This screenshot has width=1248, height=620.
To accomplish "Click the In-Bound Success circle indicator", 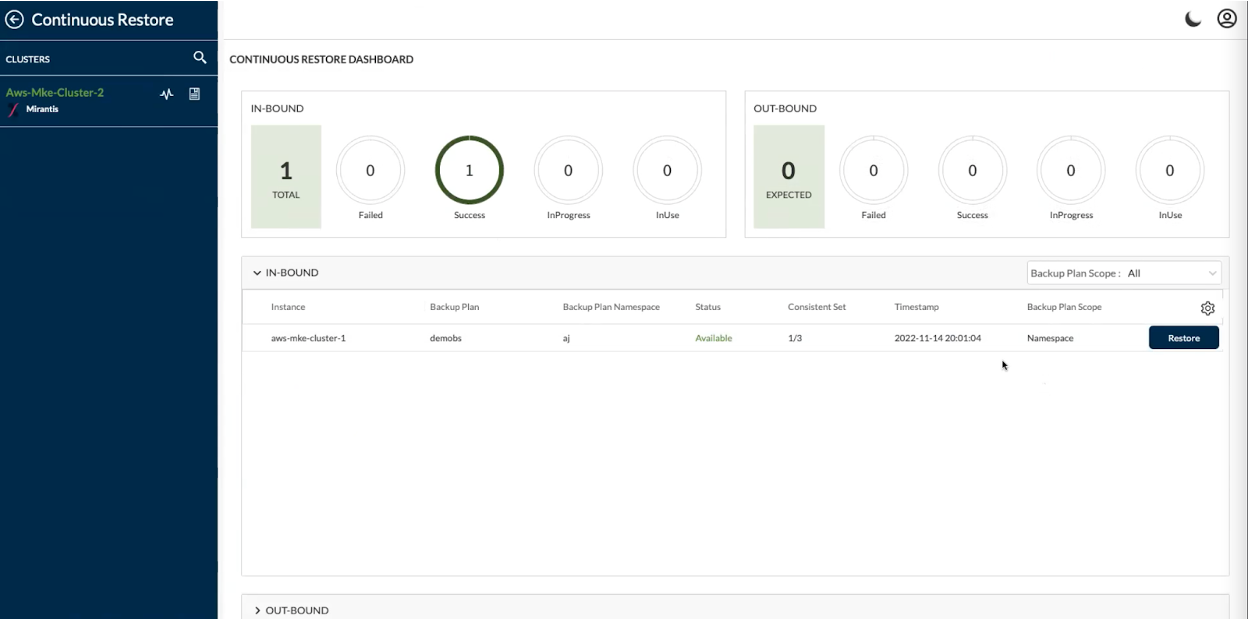I will tap(469, 171).
